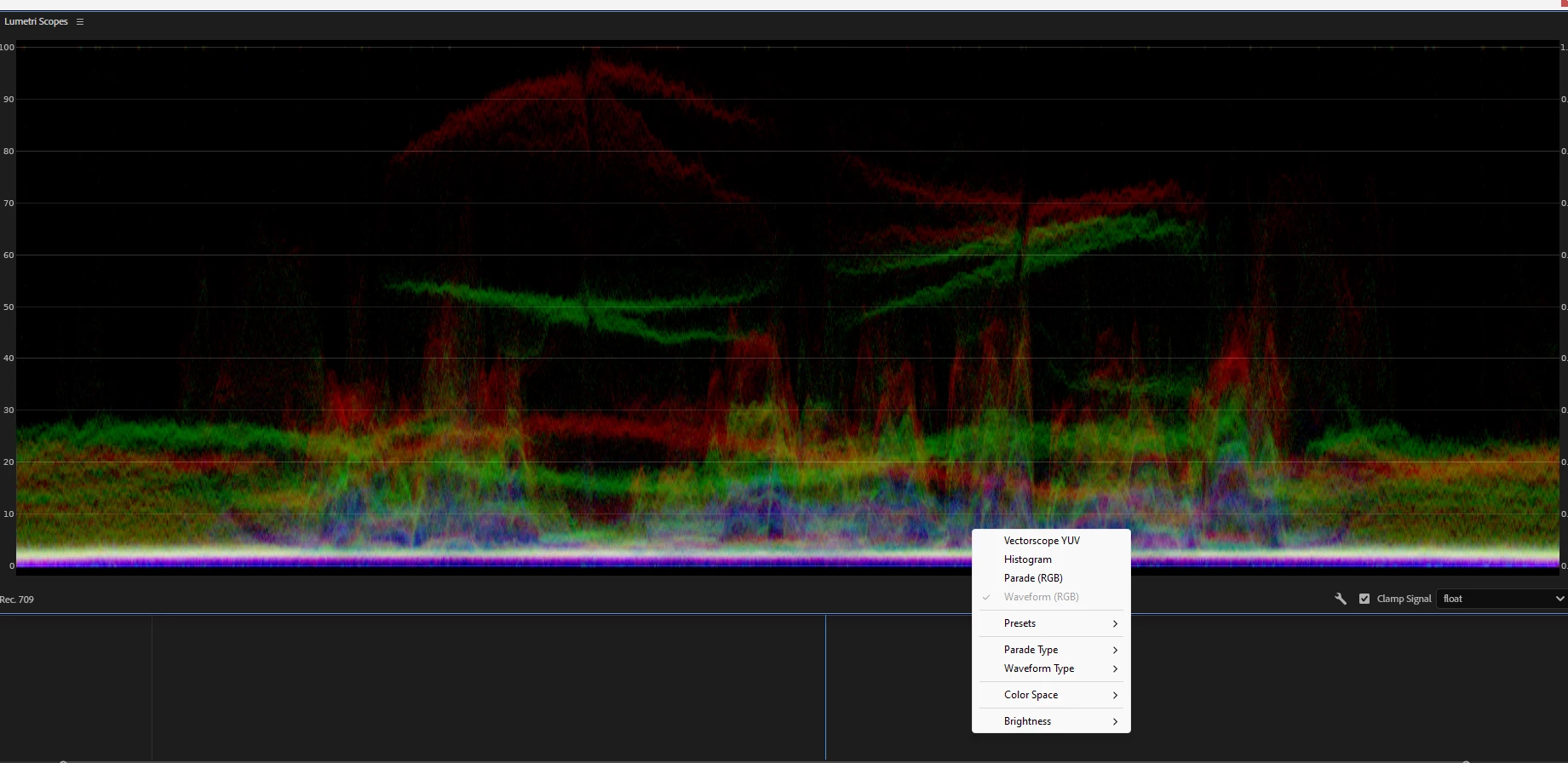Click the Color Space submenu chevron arrow
The width and height of the screenshot is (1568, 763).
click(1115, 695)
